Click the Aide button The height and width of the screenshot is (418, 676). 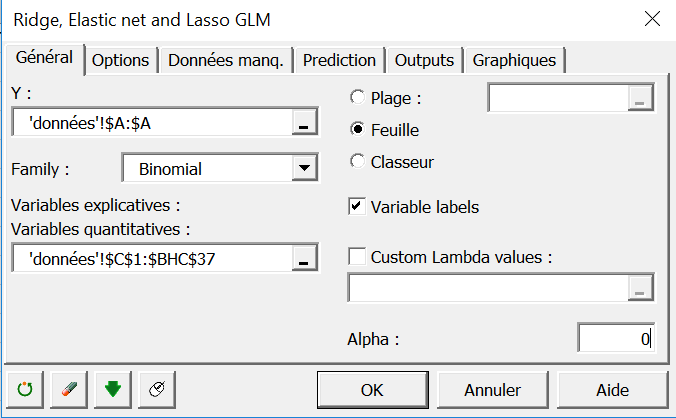tap(612, 389)
